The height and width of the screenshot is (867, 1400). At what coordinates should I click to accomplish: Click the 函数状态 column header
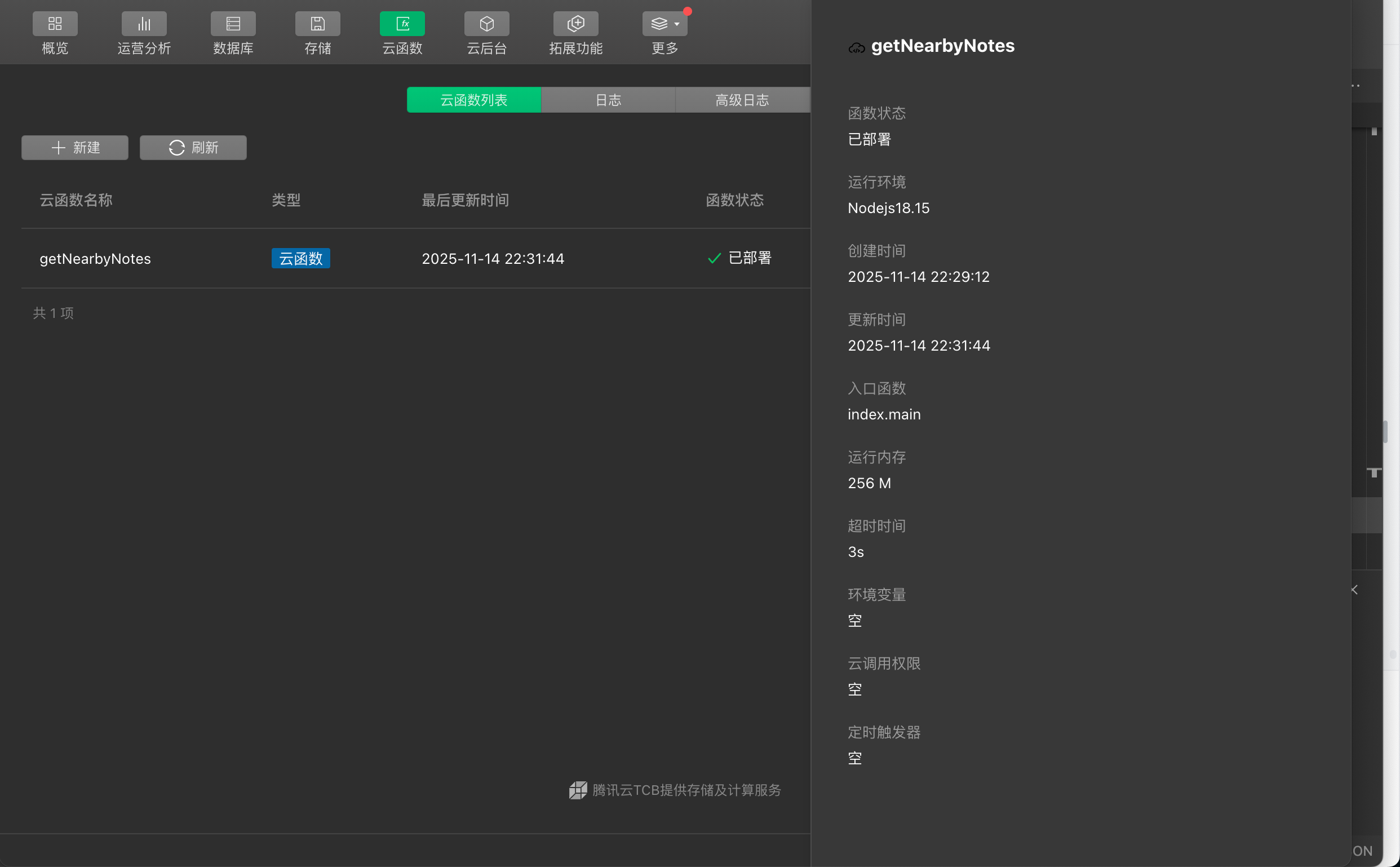pos(734,200)
